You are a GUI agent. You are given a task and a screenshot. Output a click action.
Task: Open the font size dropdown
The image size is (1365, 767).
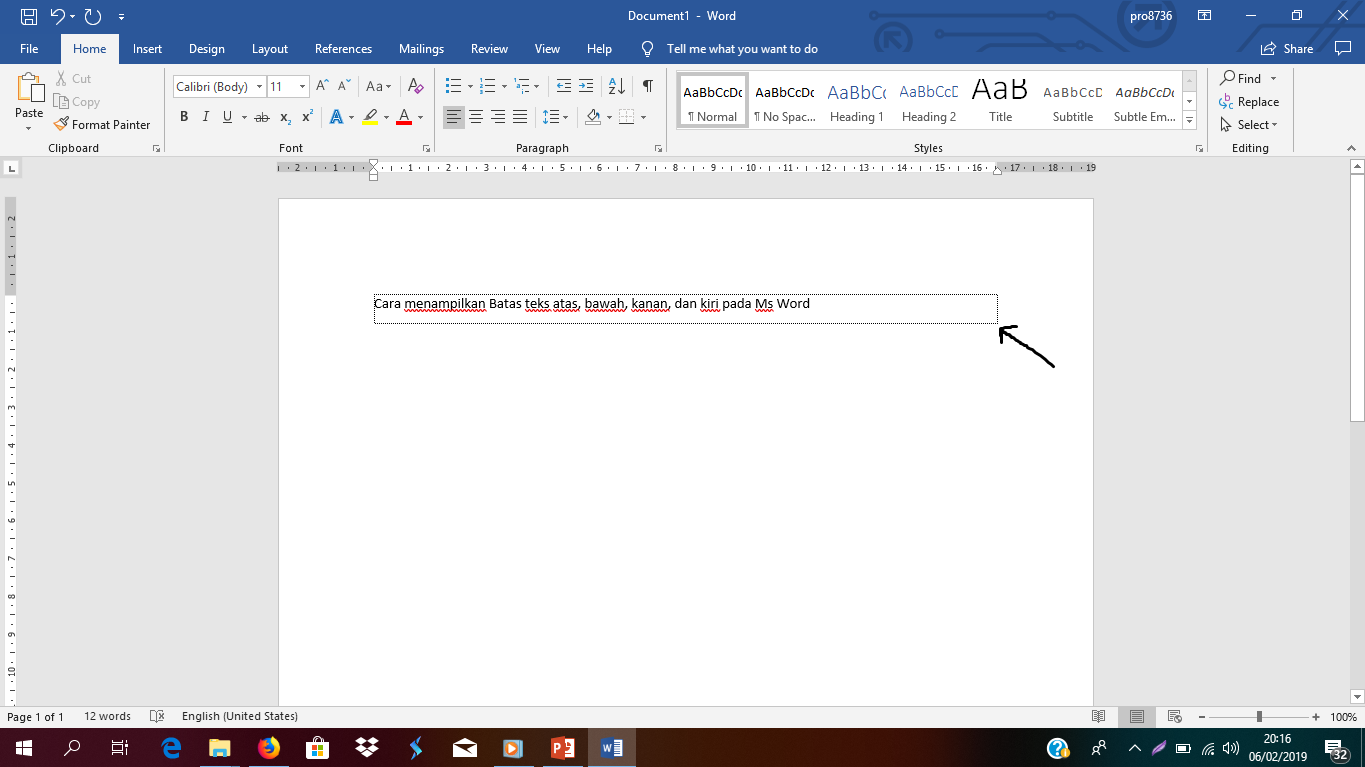(303, 87)
